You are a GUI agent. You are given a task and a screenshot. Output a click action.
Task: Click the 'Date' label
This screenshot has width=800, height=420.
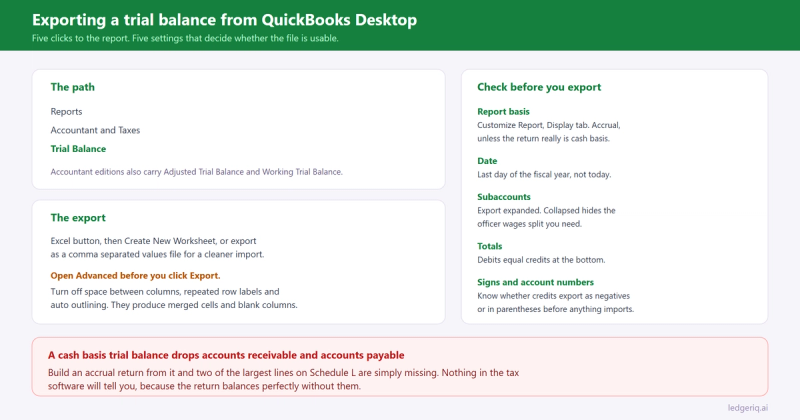tap(487, 161)
